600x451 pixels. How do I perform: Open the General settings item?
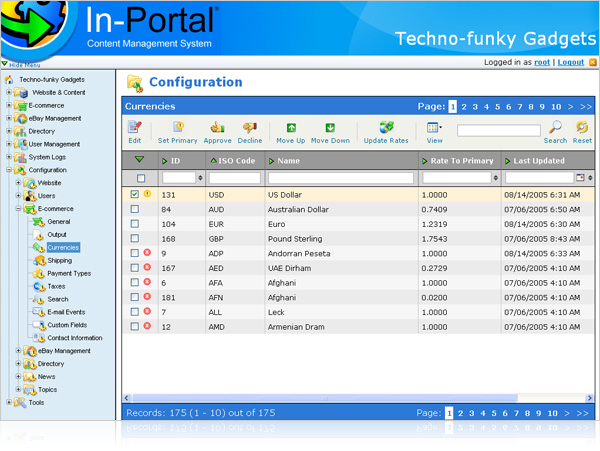59,221
